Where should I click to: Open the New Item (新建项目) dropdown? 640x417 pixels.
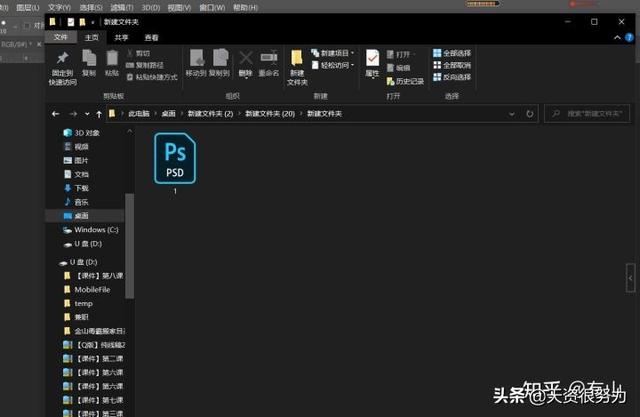pyautogui.click(x=333, y=53)
